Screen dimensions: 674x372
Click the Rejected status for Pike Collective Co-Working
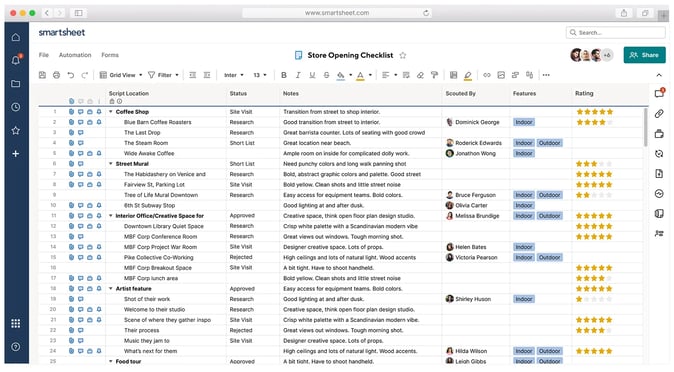click(241, 257)
